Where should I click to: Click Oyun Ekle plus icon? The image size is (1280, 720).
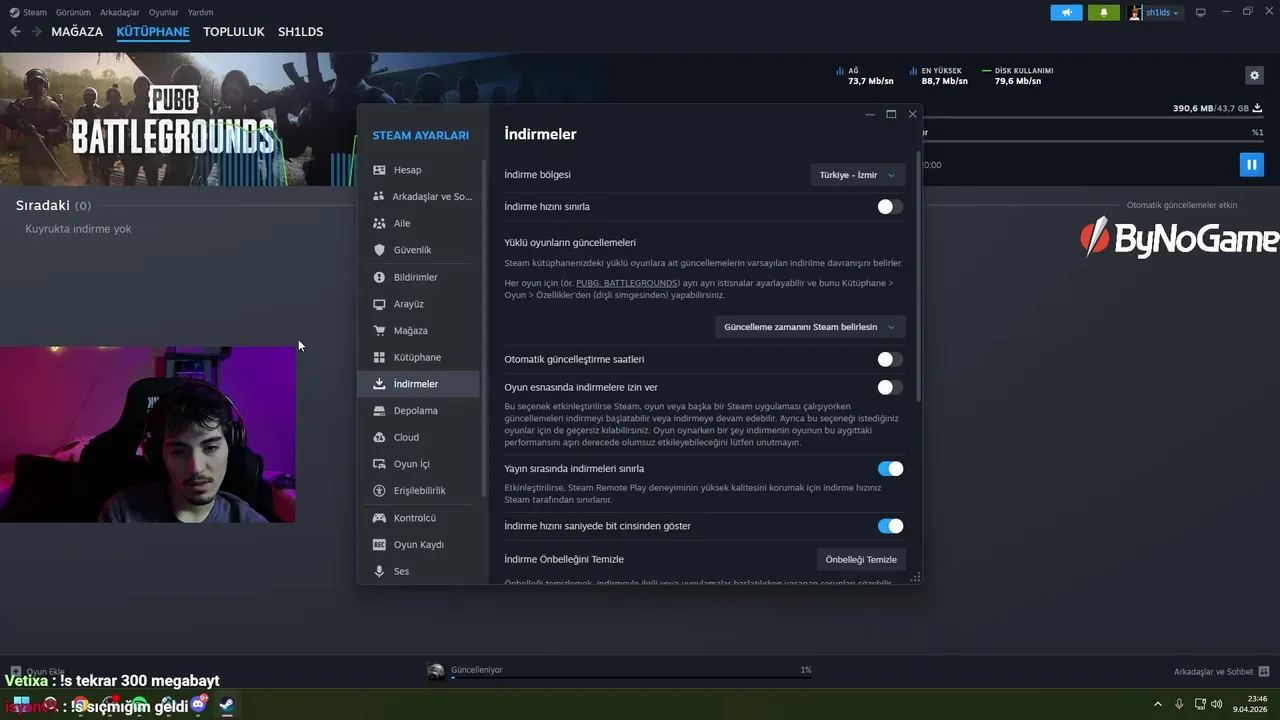(16, 672)
